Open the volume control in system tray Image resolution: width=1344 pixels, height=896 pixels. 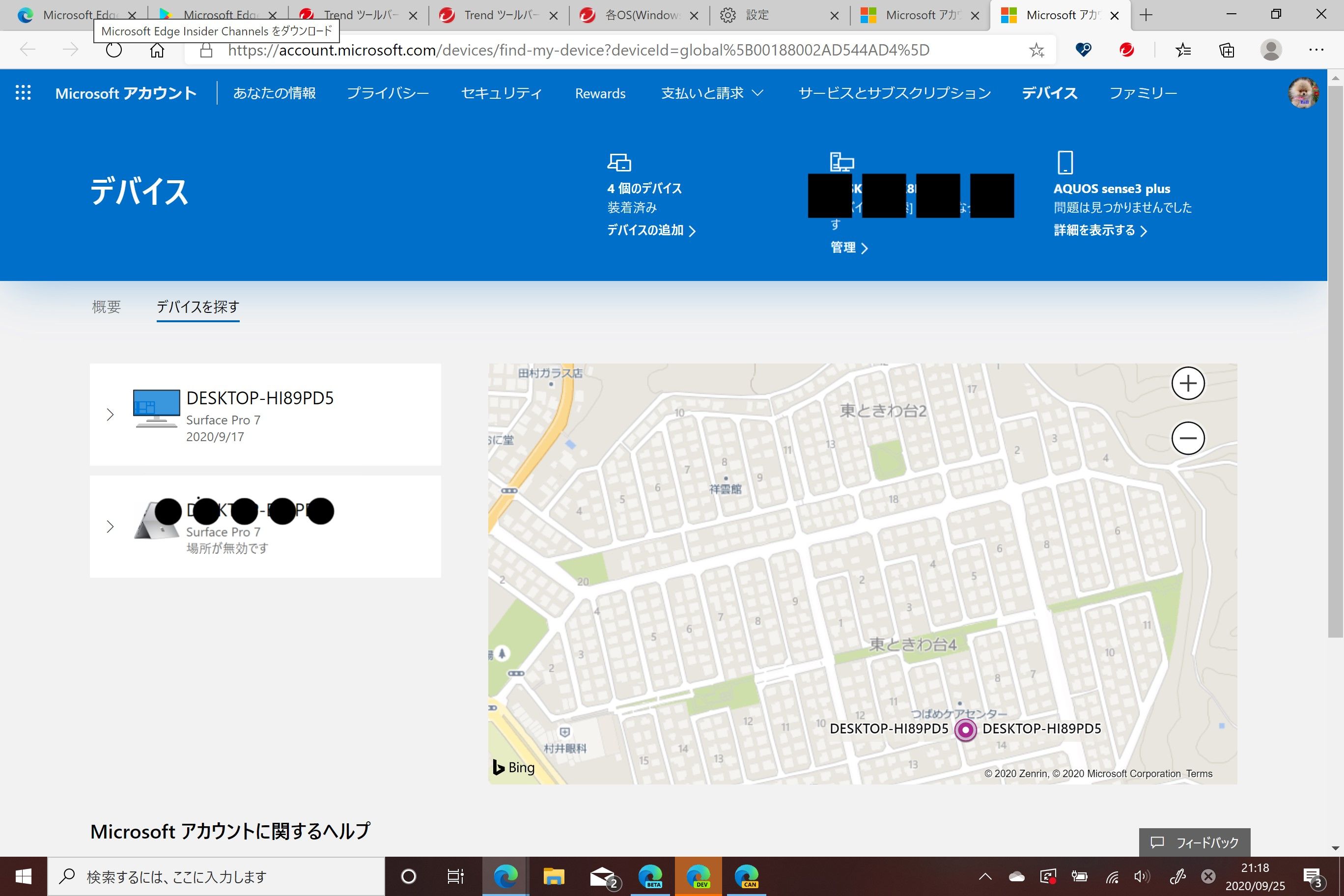pyautogui.click(x=1141, y=876)
